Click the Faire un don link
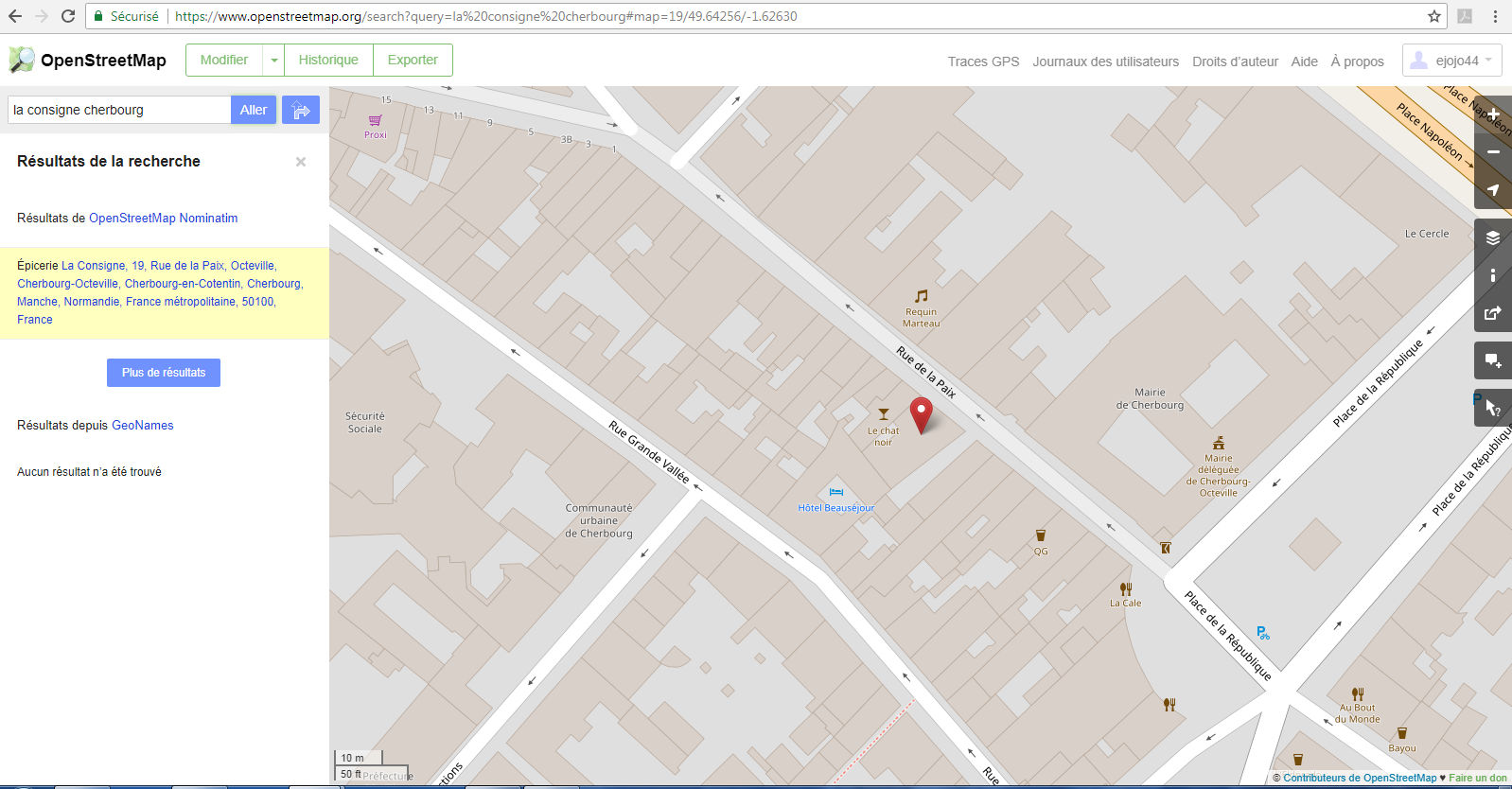 coord(1478,778)
